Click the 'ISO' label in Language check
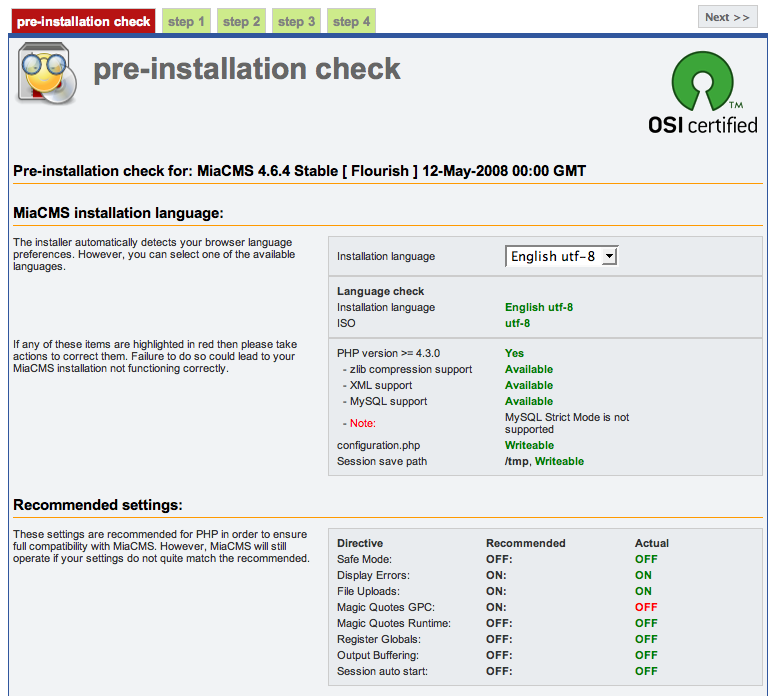Image resolution: width=776 pixels, height=696 pixels. pyautogui.click(x=346, y=323)
